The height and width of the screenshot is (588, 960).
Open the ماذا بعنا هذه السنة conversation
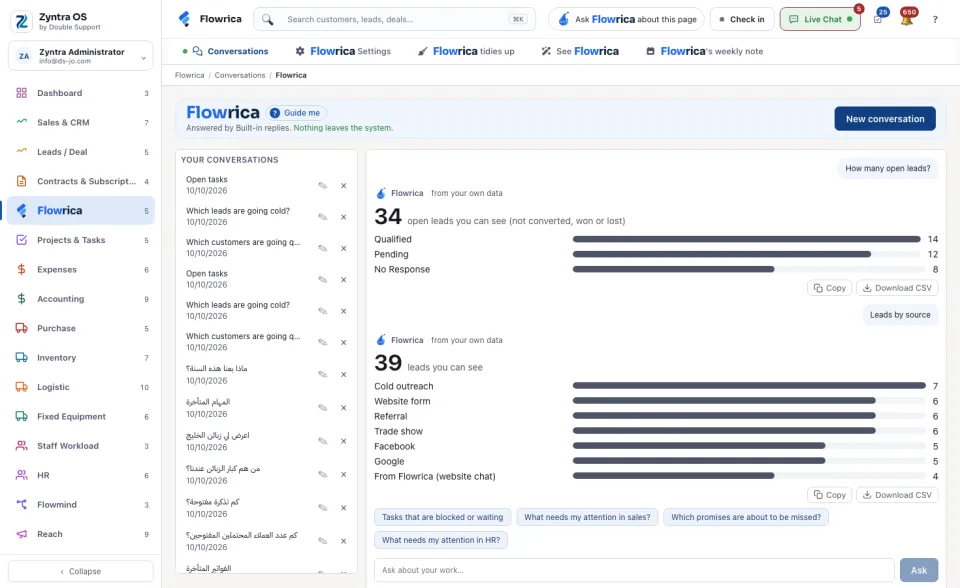coord(217,374)
